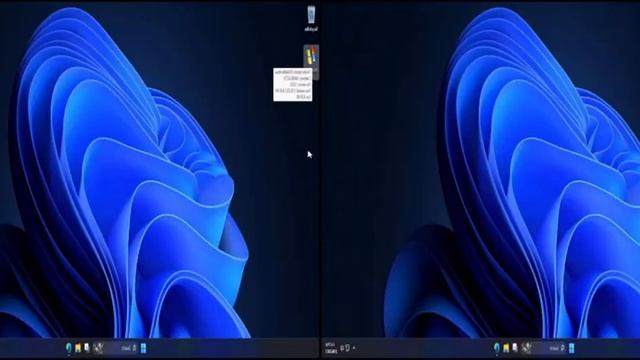Viewport: 640px width, 360px height.
Task: Open white document app on right monitor taskbar
Action: tap(515, 348)
